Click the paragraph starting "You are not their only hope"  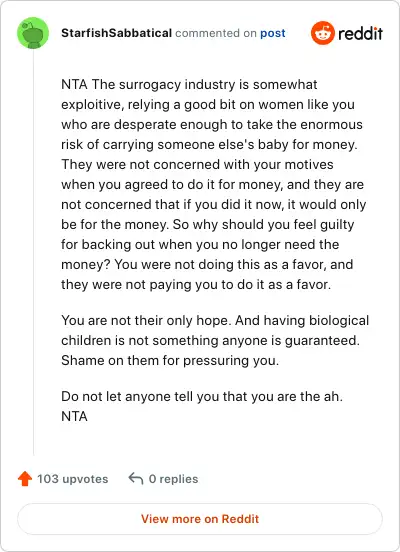(x=215, y=340)
